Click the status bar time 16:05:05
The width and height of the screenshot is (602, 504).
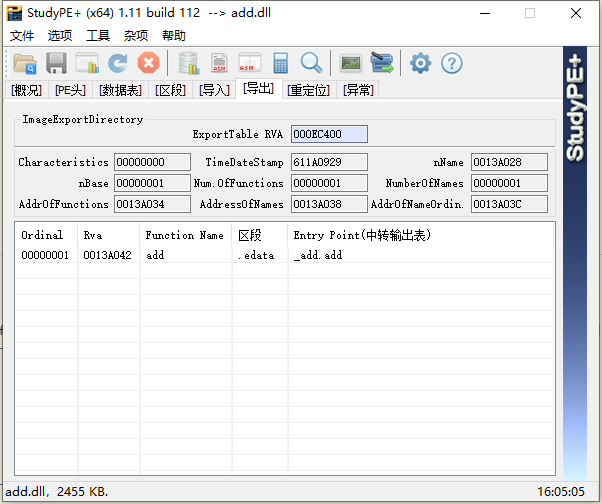pyautogui.click(x=561, y=491)
